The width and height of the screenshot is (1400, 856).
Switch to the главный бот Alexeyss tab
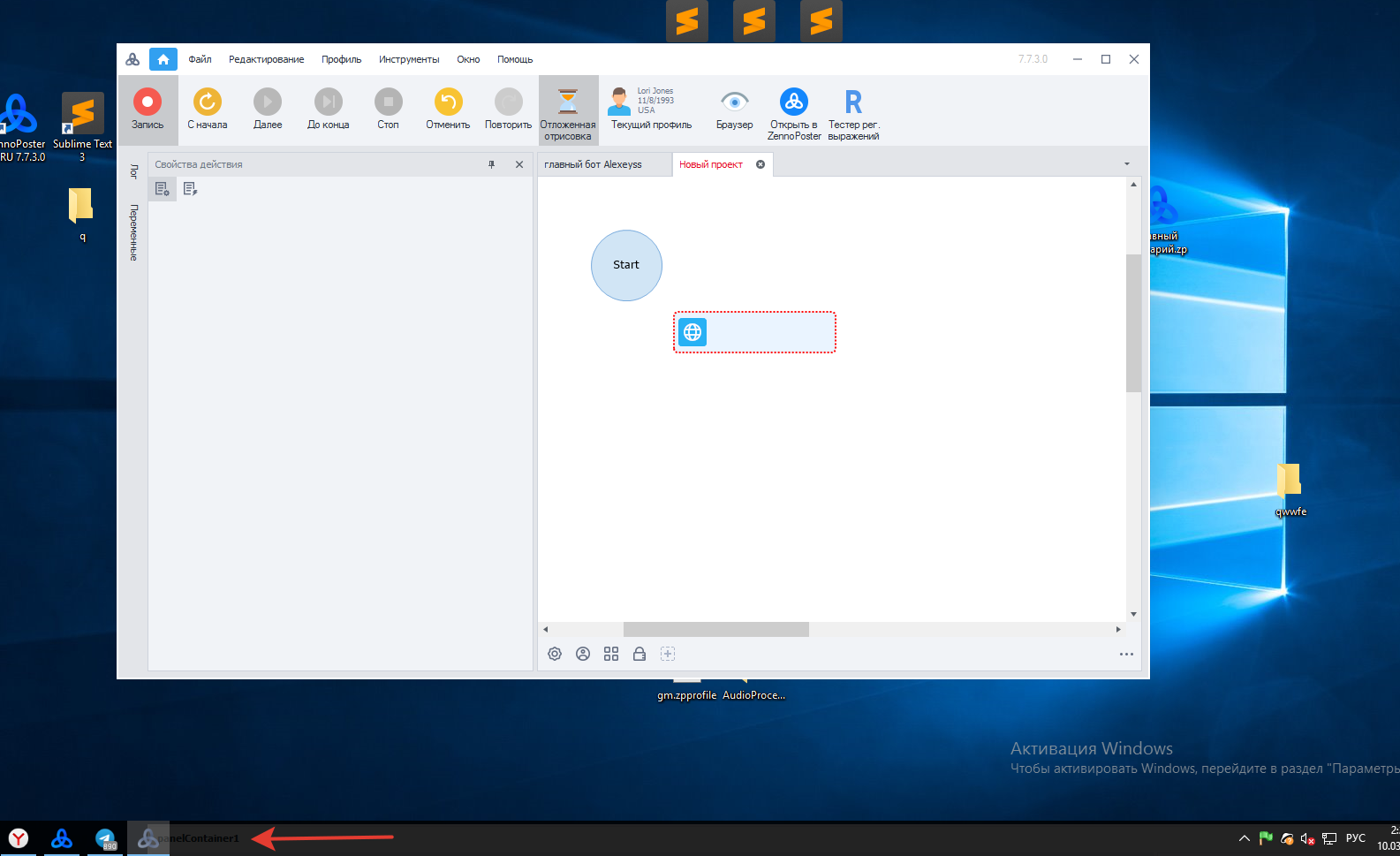(604, 164)
